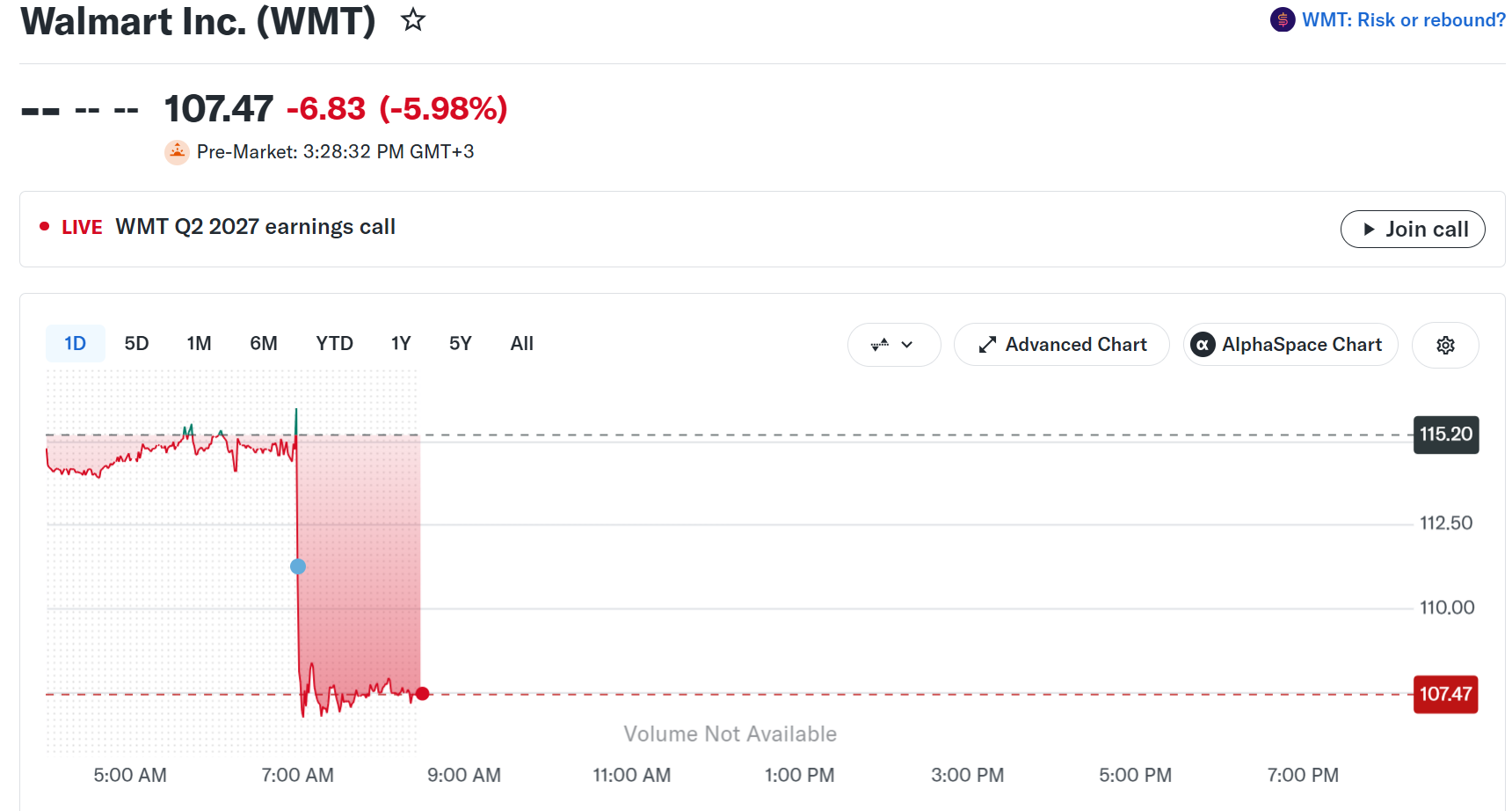Screen dimensions: 1512x811
Task: Click the red current price dot on chart
Action: 423,694
